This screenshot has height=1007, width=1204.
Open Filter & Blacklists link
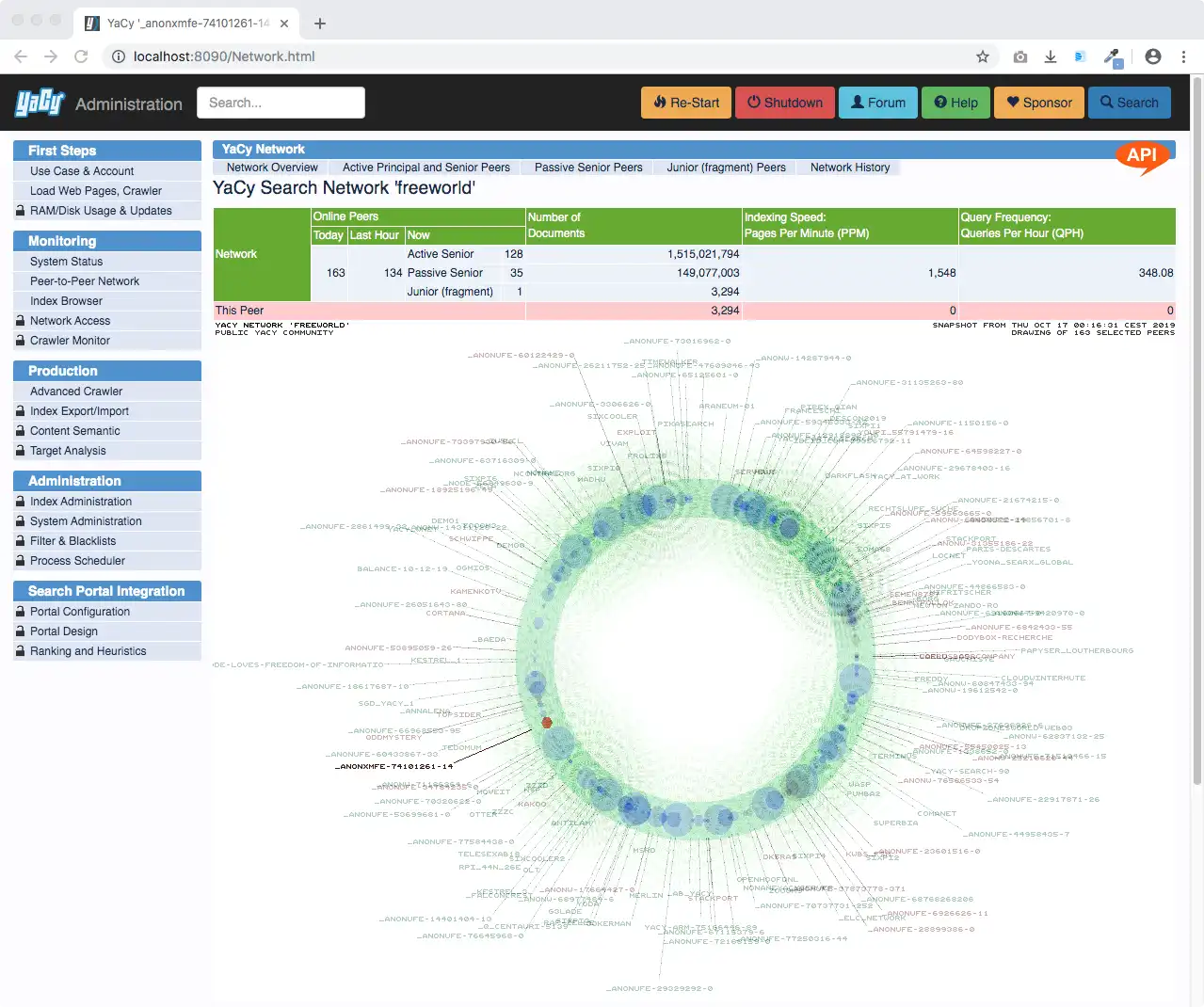tap(72, 541)
